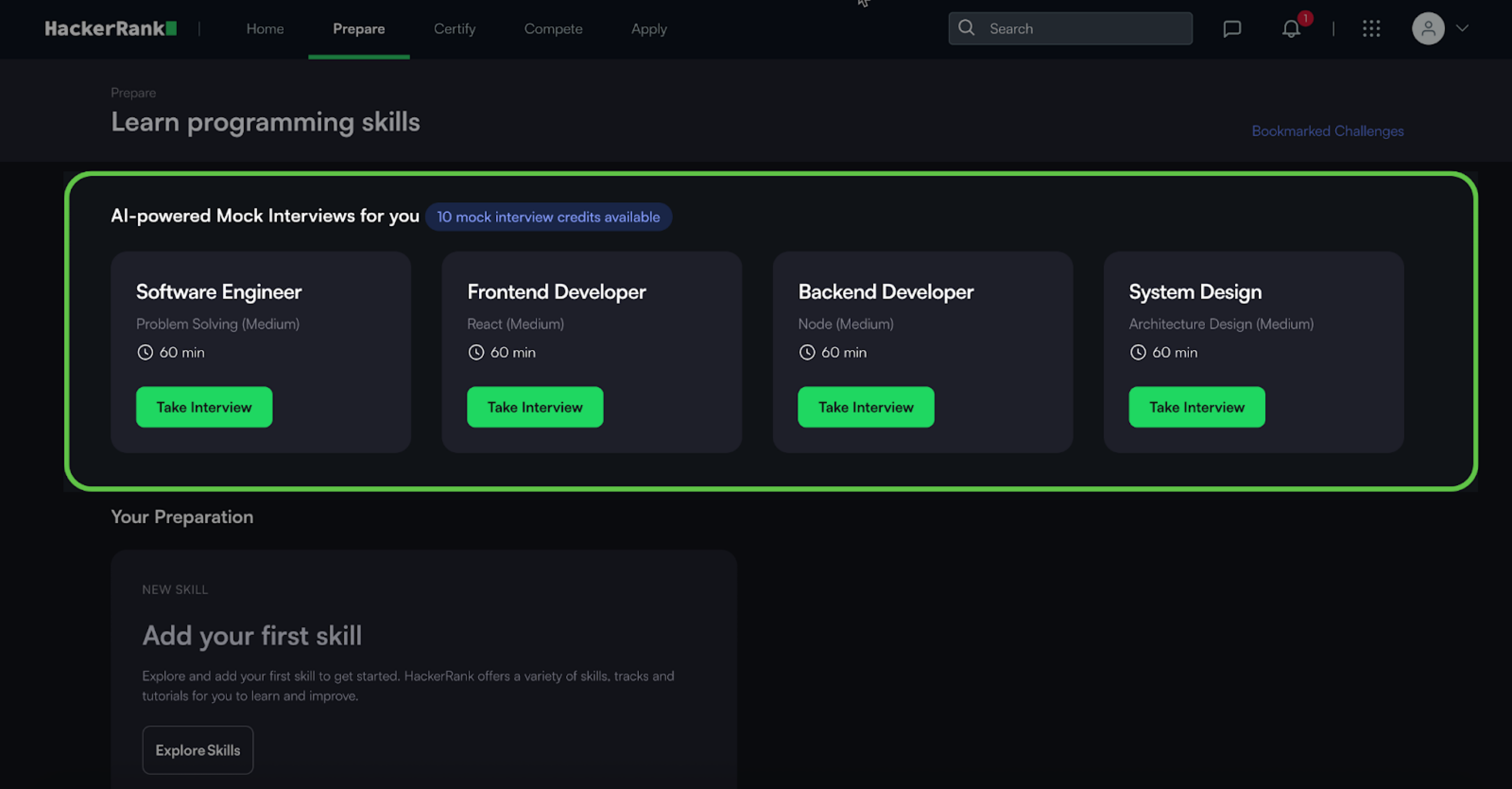Open the Certify tab
Viewport: 1512px width, 789px height.
(x=454, y=29)
